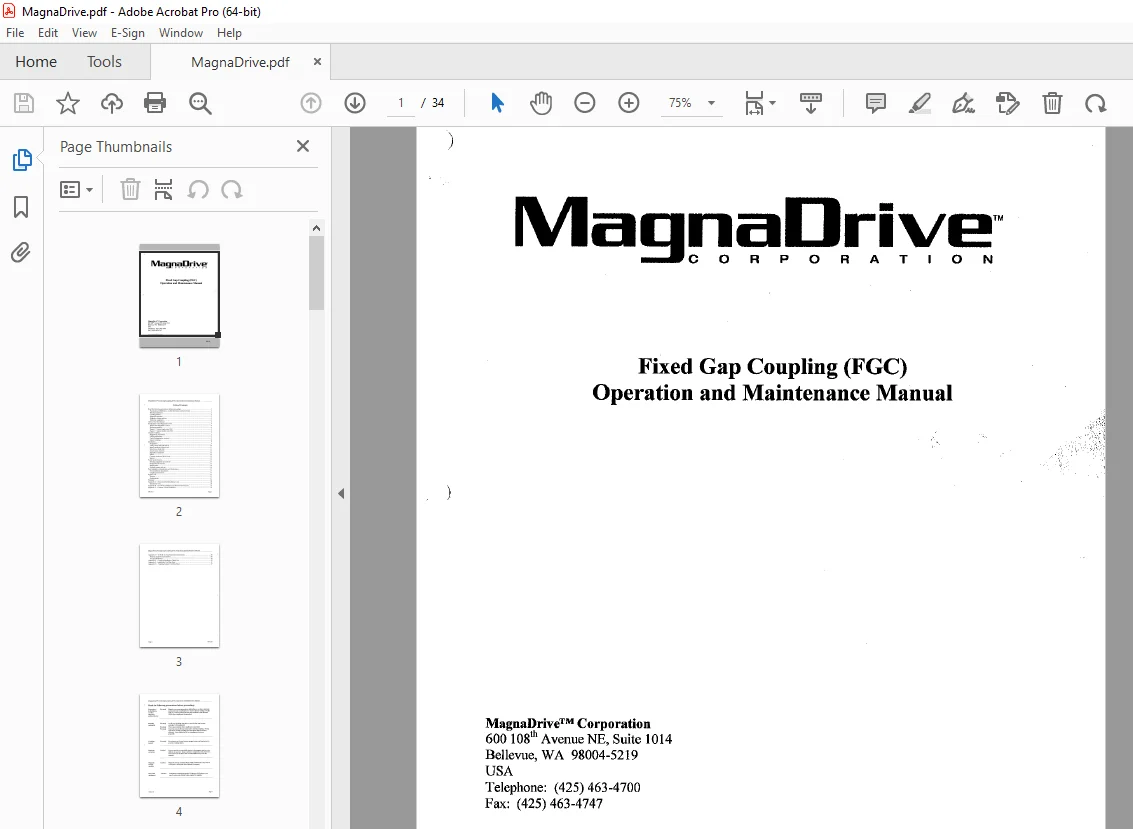Close the Page Thumbnails panel
The height and width of the screenshot is (829, 1133).
pos(303,146)
